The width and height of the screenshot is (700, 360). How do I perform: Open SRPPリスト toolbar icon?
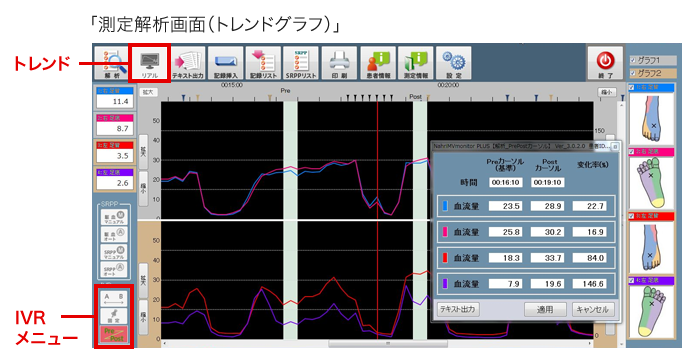pyautogui.click(x=301, y=63)
